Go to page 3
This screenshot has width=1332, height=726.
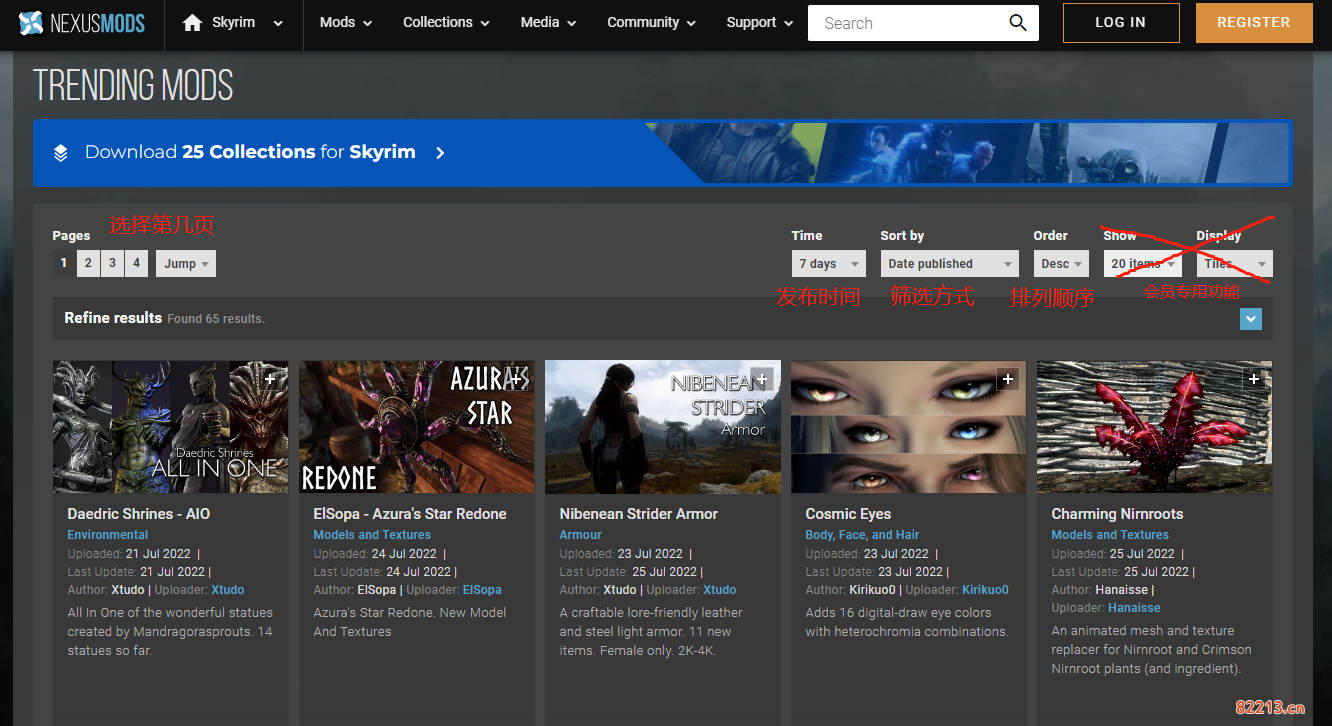(112, 263)
